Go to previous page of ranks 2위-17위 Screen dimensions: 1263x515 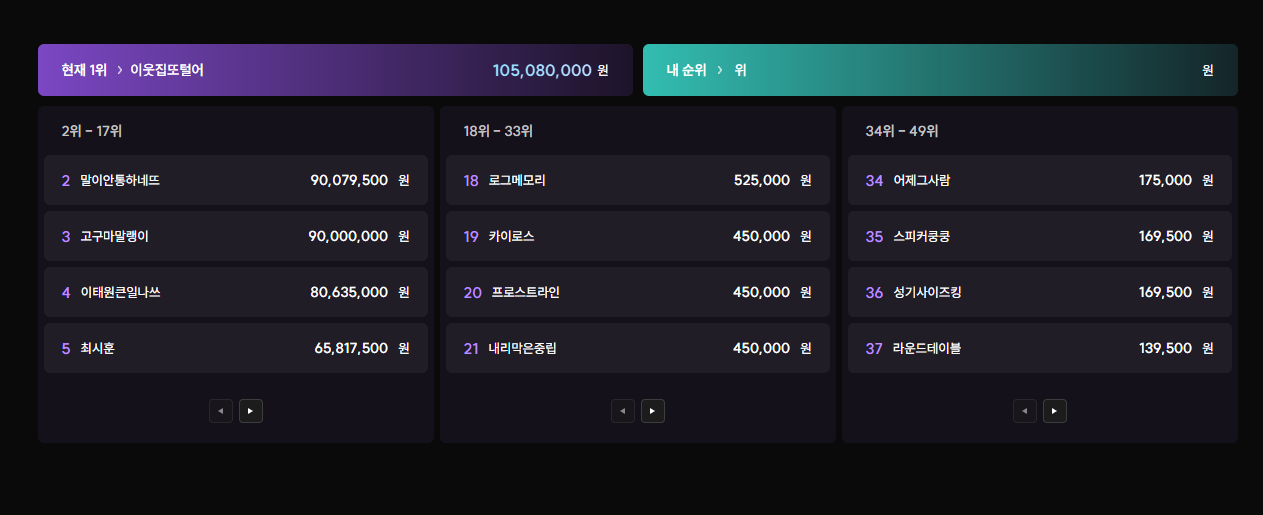point(221,411)
